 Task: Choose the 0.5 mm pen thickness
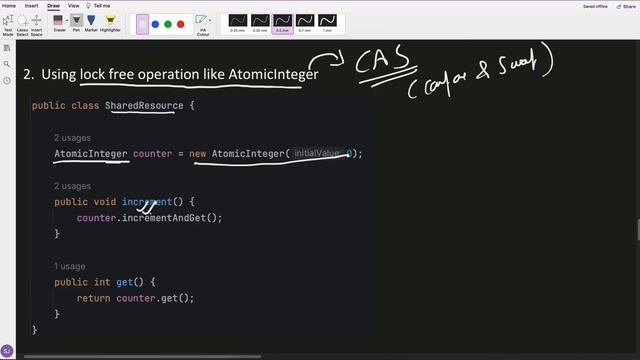tap(282, 24)
